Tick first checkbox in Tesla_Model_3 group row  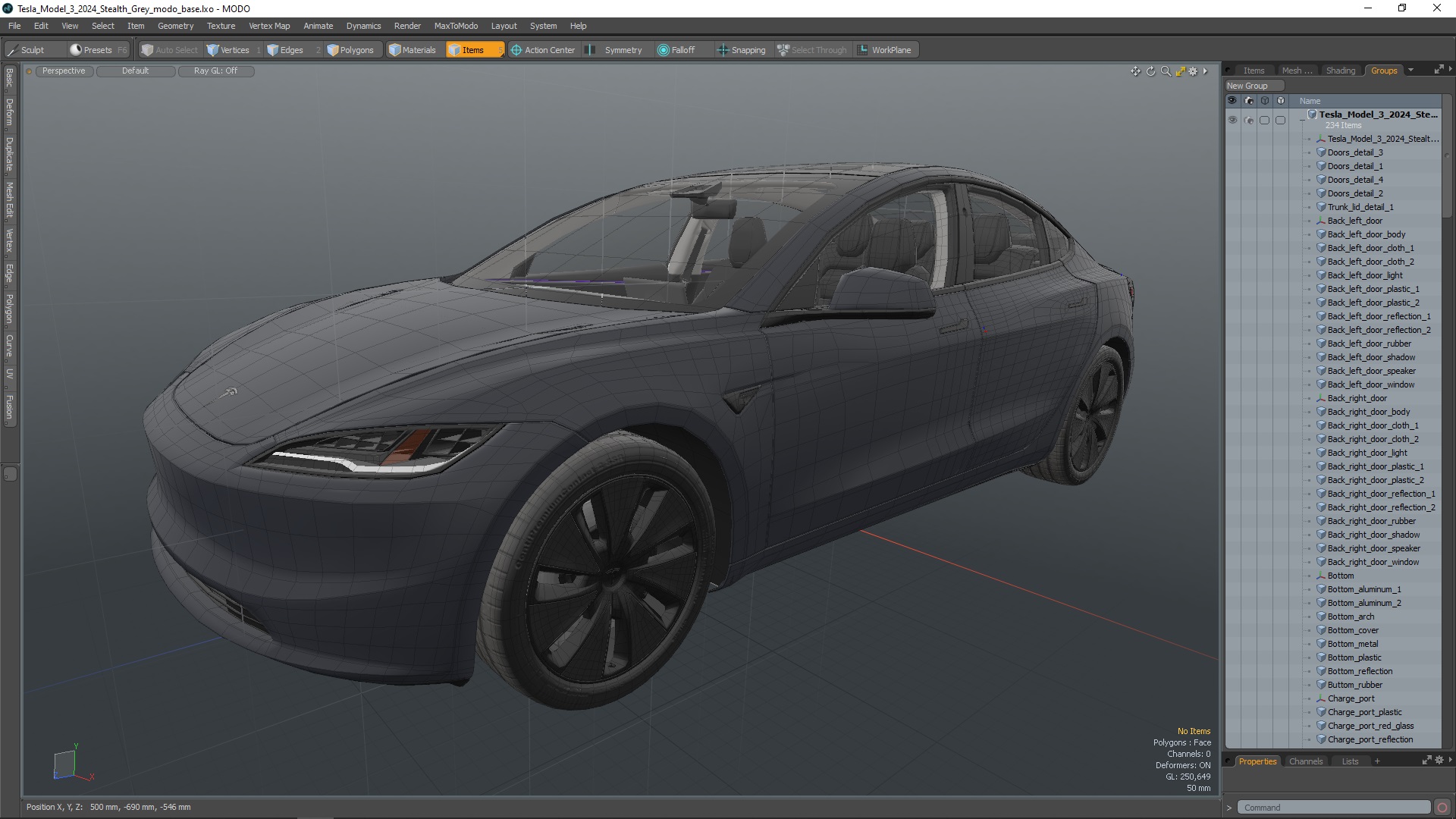pos(1264,120)
